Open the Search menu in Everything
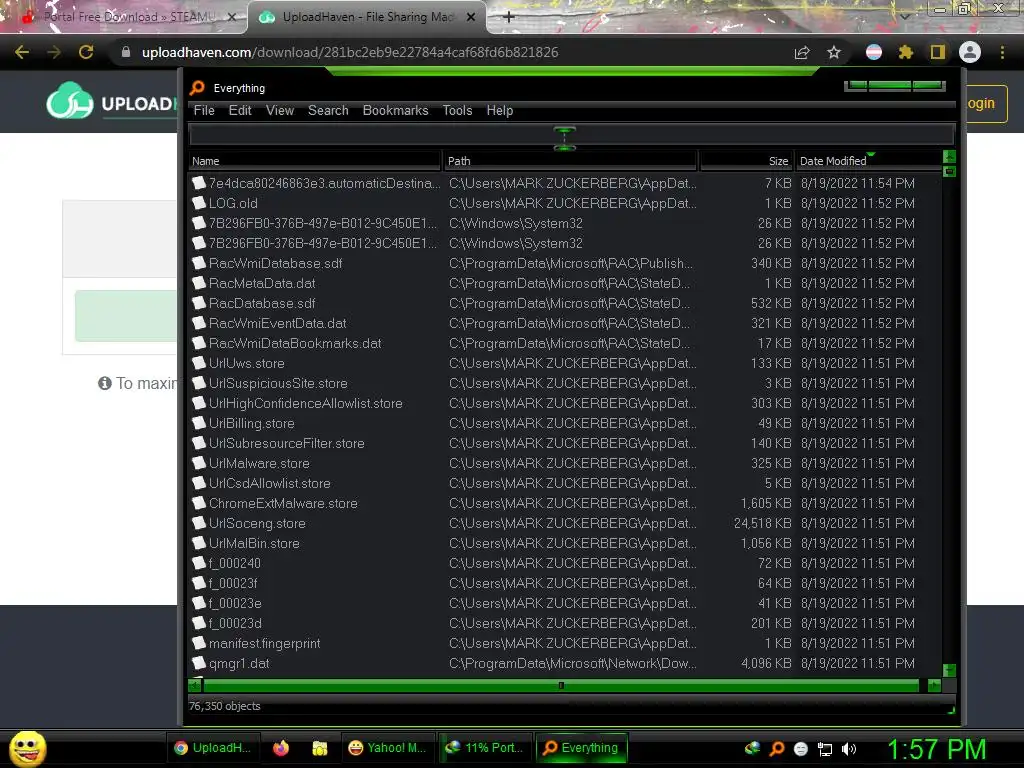Viewport: 1024px width, 768px height. pos(328,110)
